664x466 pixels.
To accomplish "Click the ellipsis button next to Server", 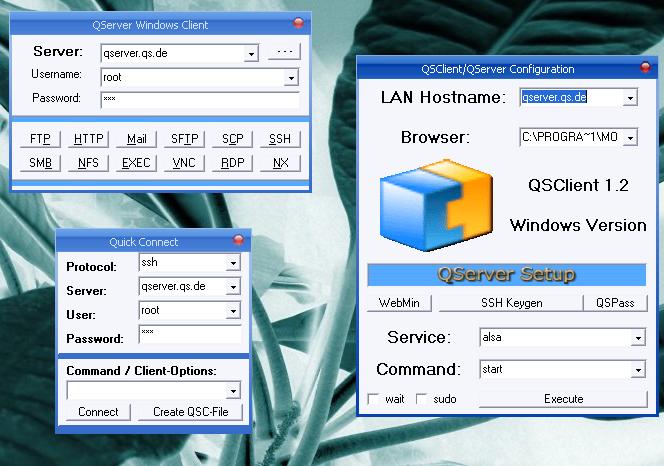I will tap(284, 52).
